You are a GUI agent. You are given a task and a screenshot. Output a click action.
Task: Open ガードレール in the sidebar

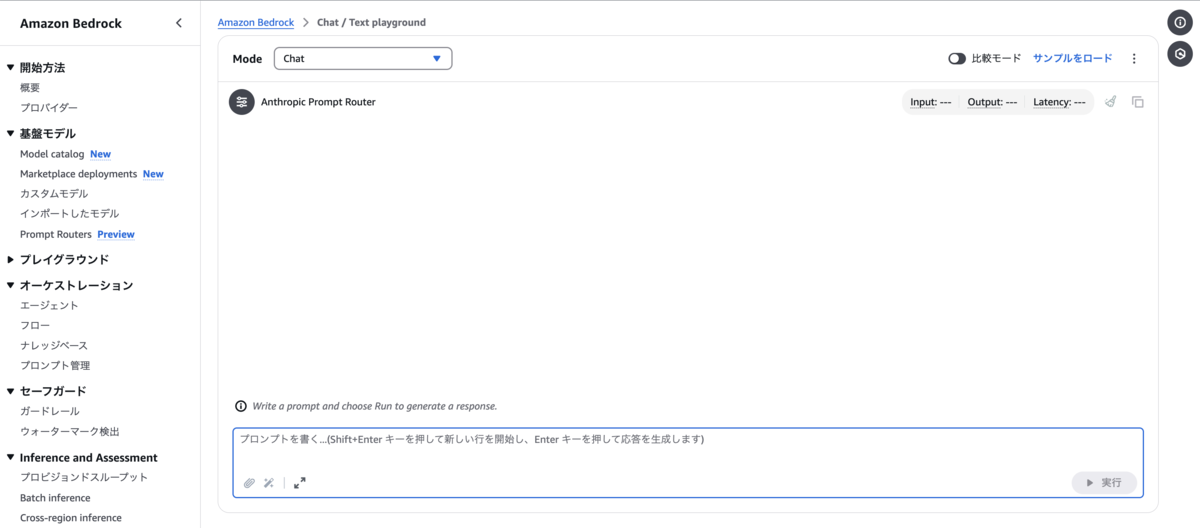click(x=50, y=411)
